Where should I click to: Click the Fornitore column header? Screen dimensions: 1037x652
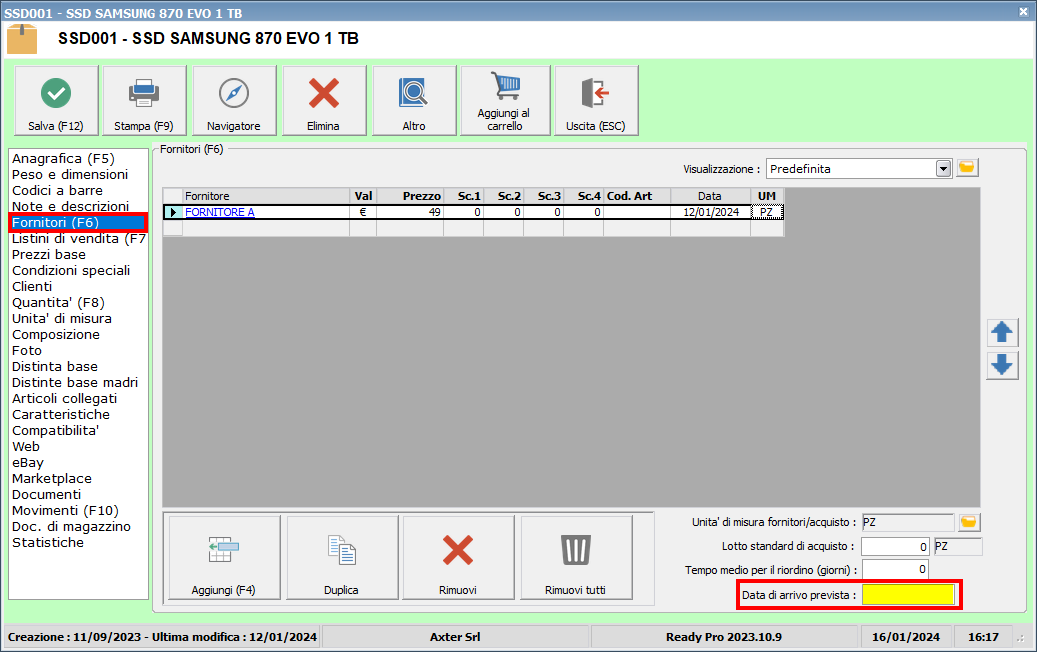(266, 196)
